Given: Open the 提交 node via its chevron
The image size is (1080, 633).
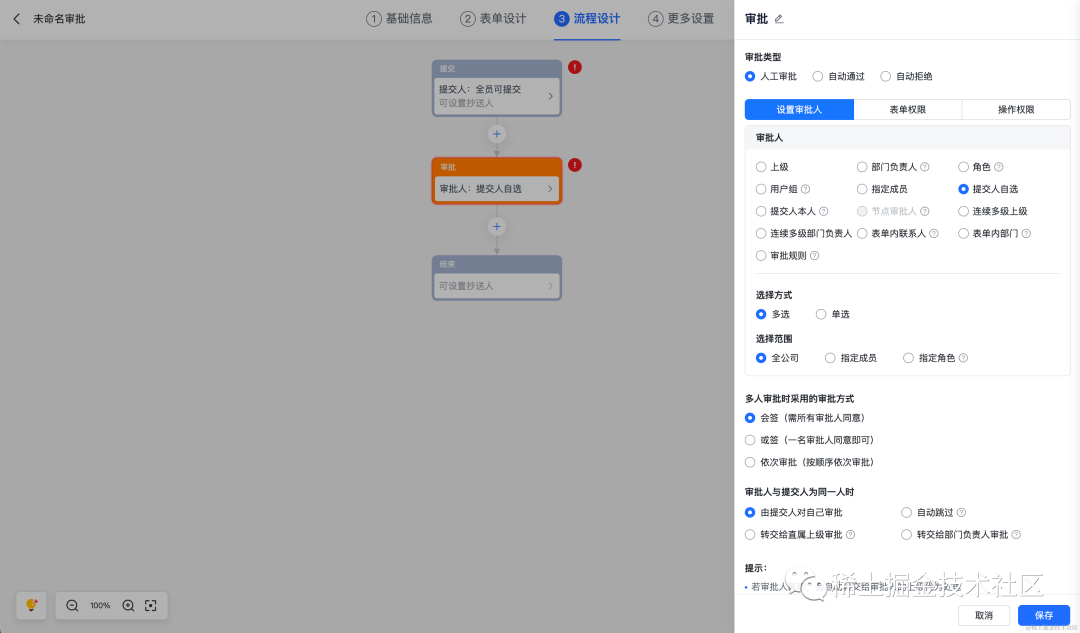Looking at the screenshot, I should pyautogui.click(x=550, y=96).
